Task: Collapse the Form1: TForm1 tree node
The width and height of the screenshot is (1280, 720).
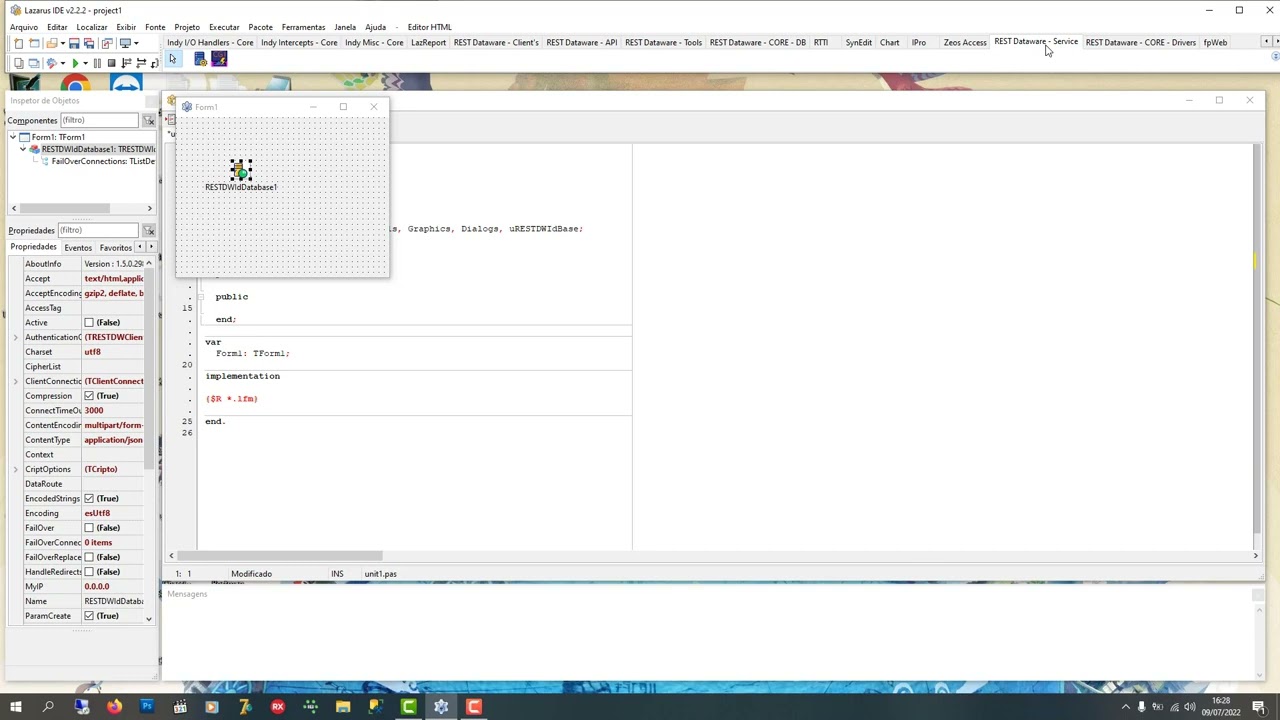Action: tap(13, 137)
